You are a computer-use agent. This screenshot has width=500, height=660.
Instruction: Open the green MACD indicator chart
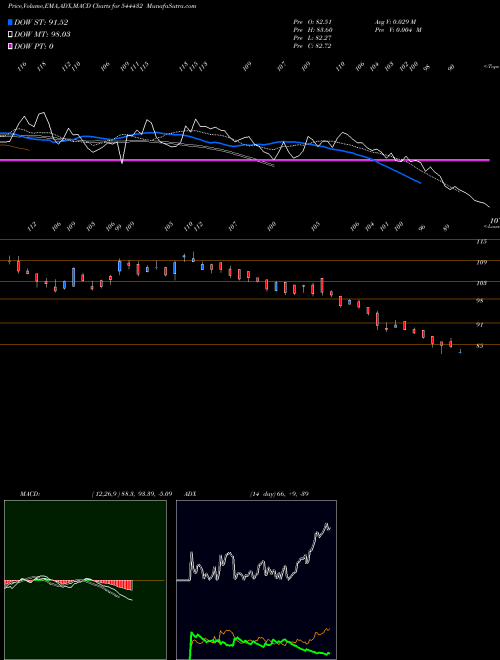coord(85,580)
